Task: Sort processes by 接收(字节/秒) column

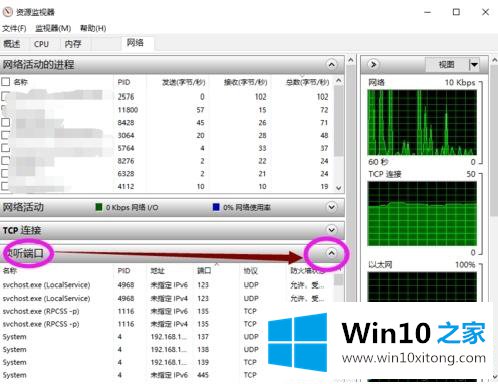Action: [x=245, y=82]
